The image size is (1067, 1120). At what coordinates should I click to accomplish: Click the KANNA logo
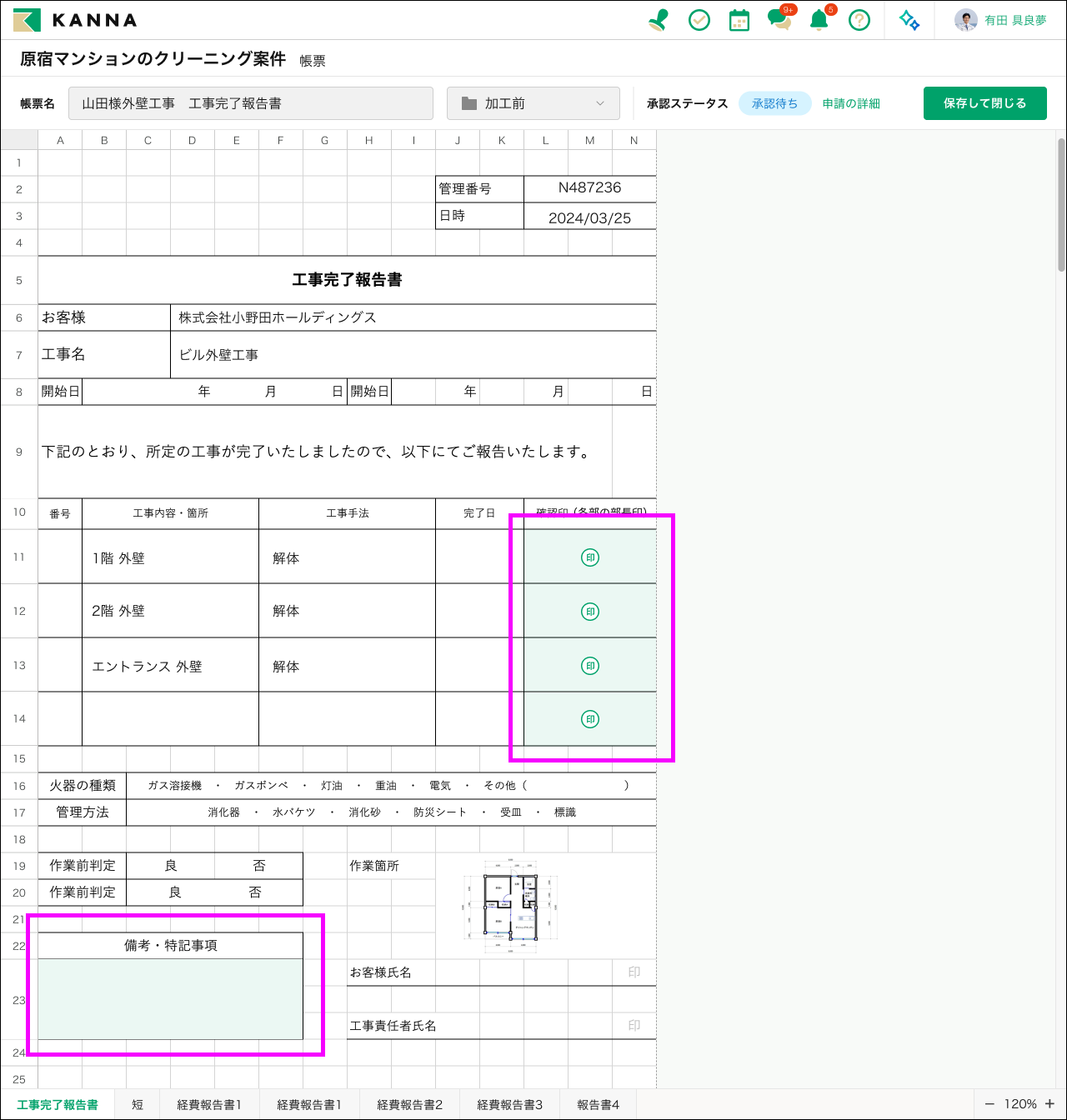coord(75,20)
